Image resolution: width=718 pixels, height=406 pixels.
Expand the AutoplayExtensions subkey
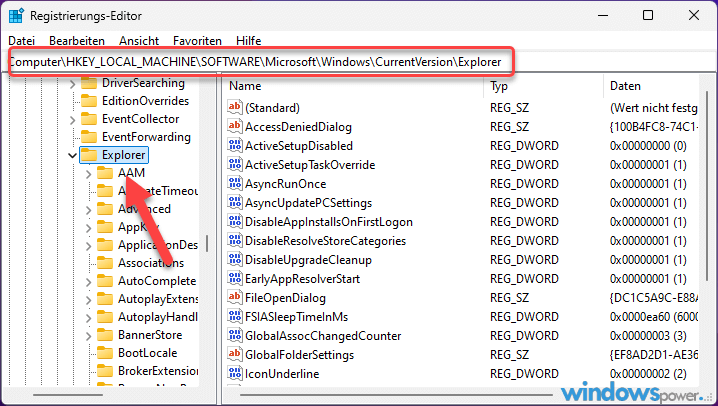[x=88, y=300]
